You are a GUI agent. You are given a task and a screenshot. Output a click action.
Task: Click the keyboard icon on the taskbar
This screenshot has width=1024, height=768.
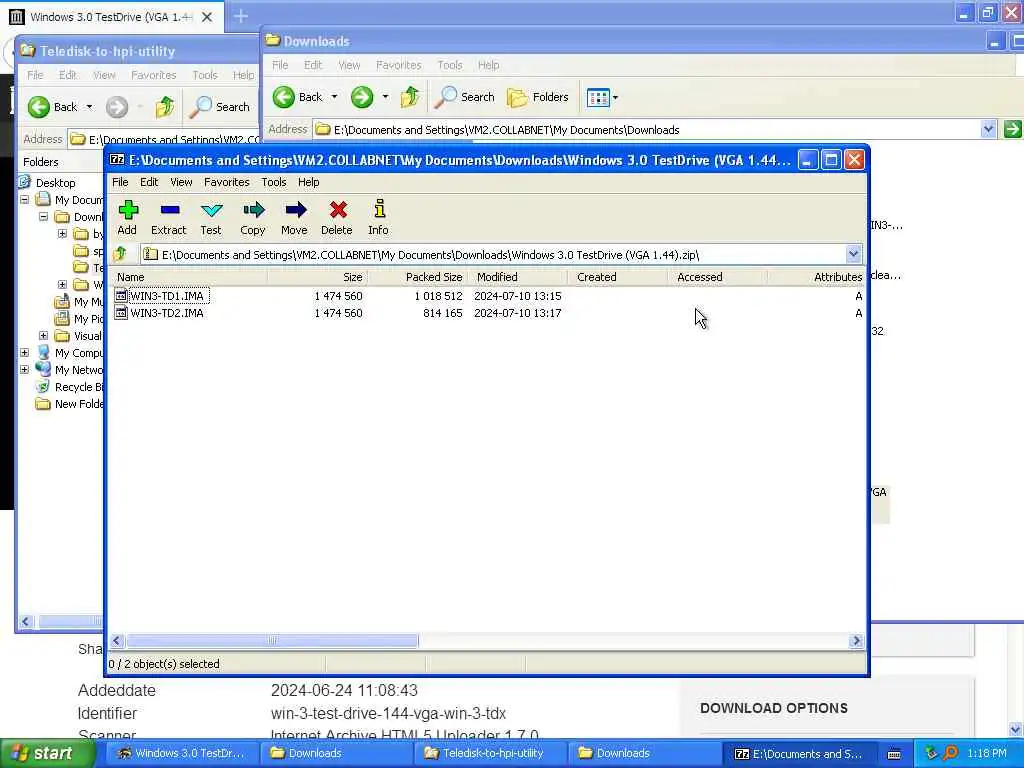pyautogui.click(x=894, y=754)
